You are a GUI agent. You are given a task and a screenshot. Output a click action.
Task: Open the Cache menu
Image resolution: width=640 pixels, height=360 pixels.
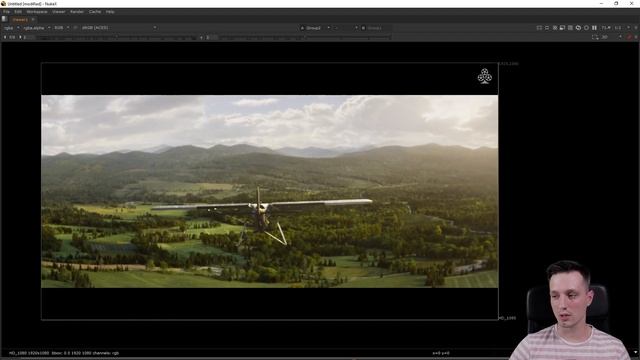pyautogui.click(x=95, y=12)
